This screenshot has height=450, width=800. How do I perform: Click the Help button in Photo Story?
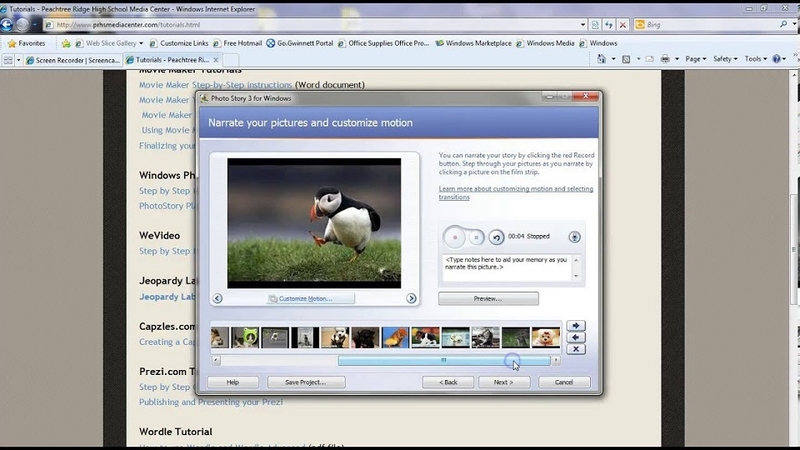click(x=233, y=382)
